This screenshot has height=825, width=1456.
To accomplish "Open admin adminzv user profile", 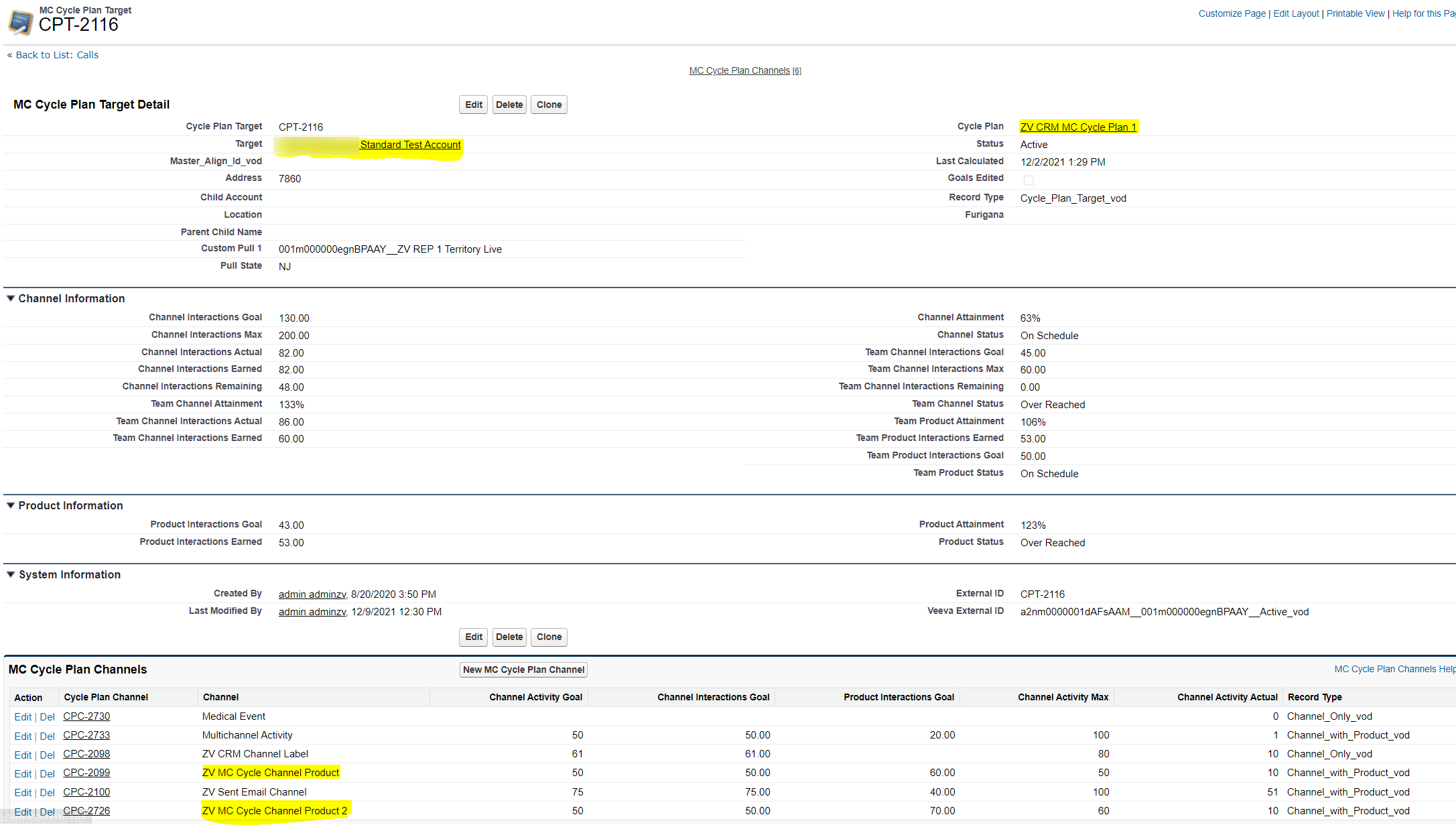I will pos(312,594).
